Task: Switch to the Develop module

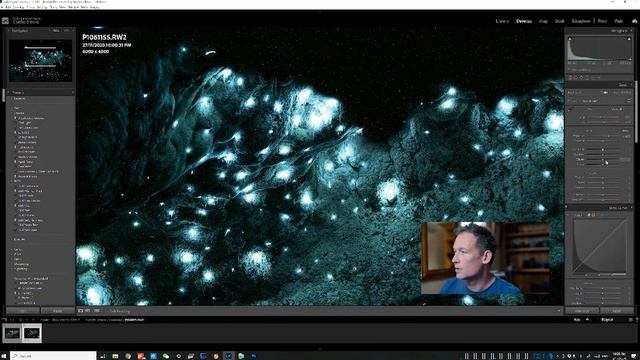Action: (524, 21)
